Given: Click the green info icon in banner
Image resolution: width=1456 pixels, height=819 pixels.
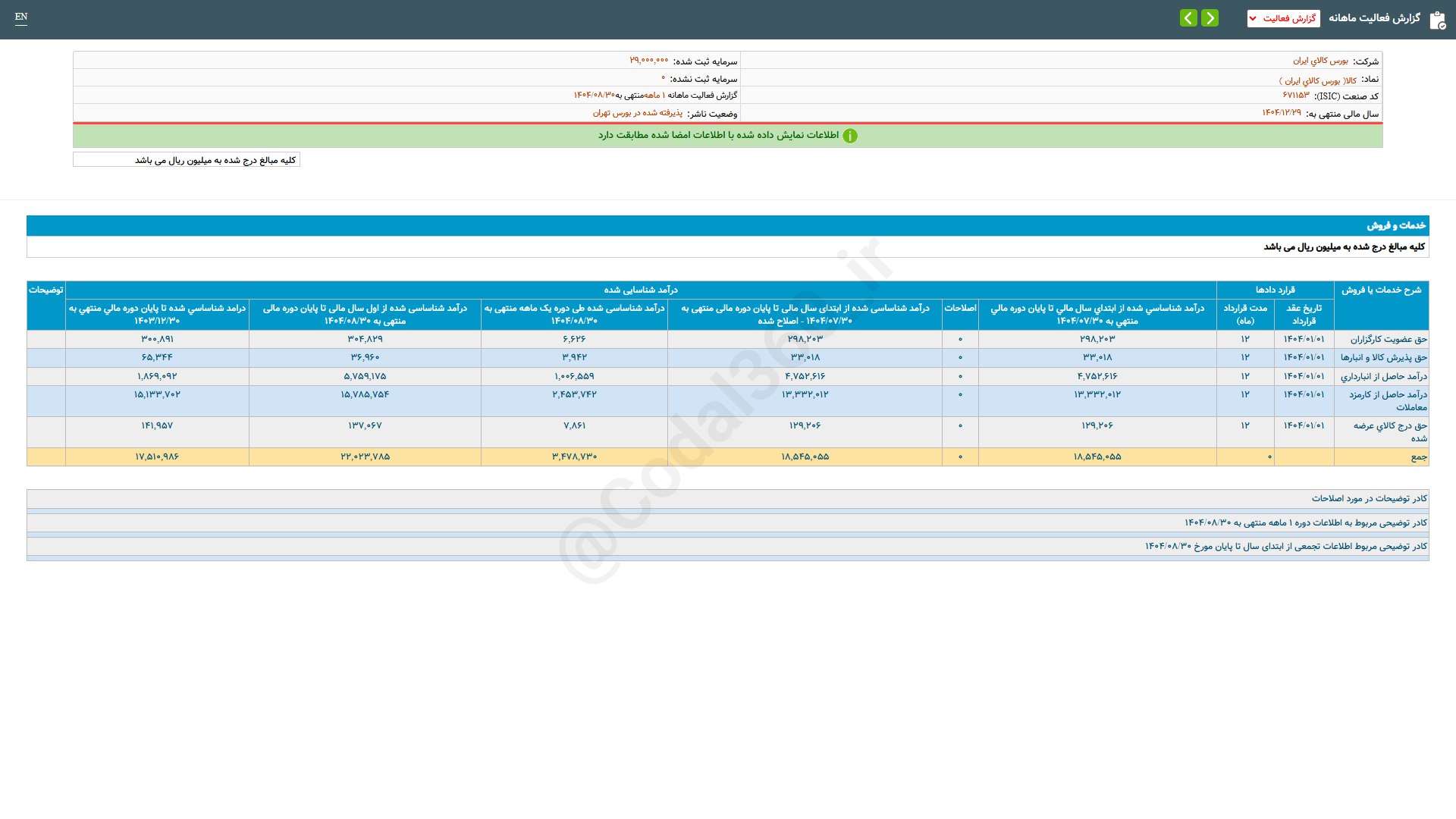Looking at the screenshot, I should coord(850,136).
